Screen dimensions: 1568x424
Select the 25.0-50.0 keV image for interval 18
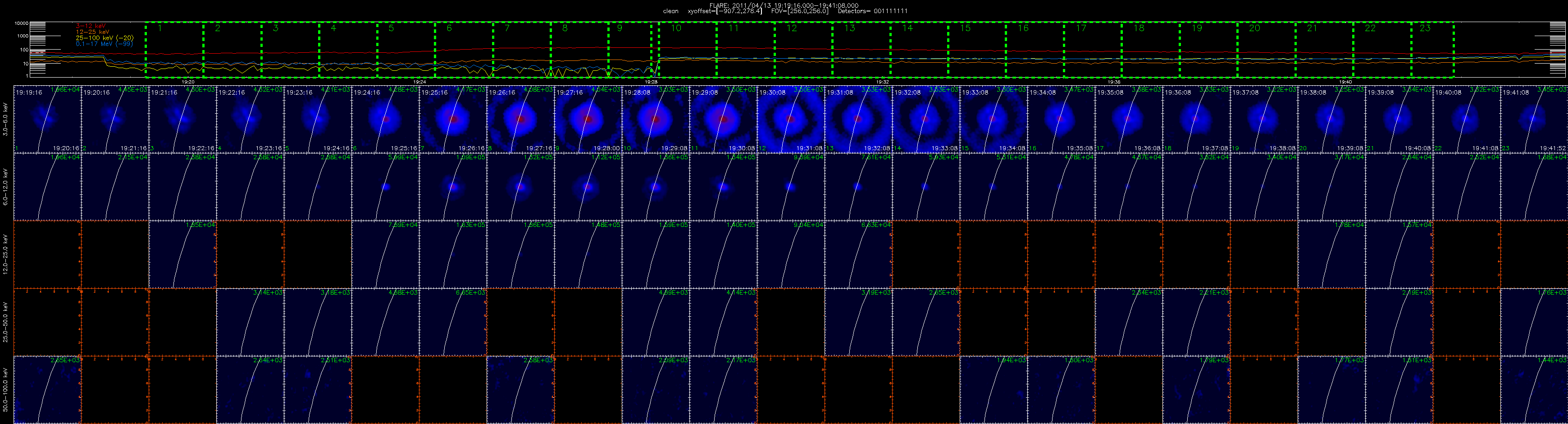[1196, 322]
